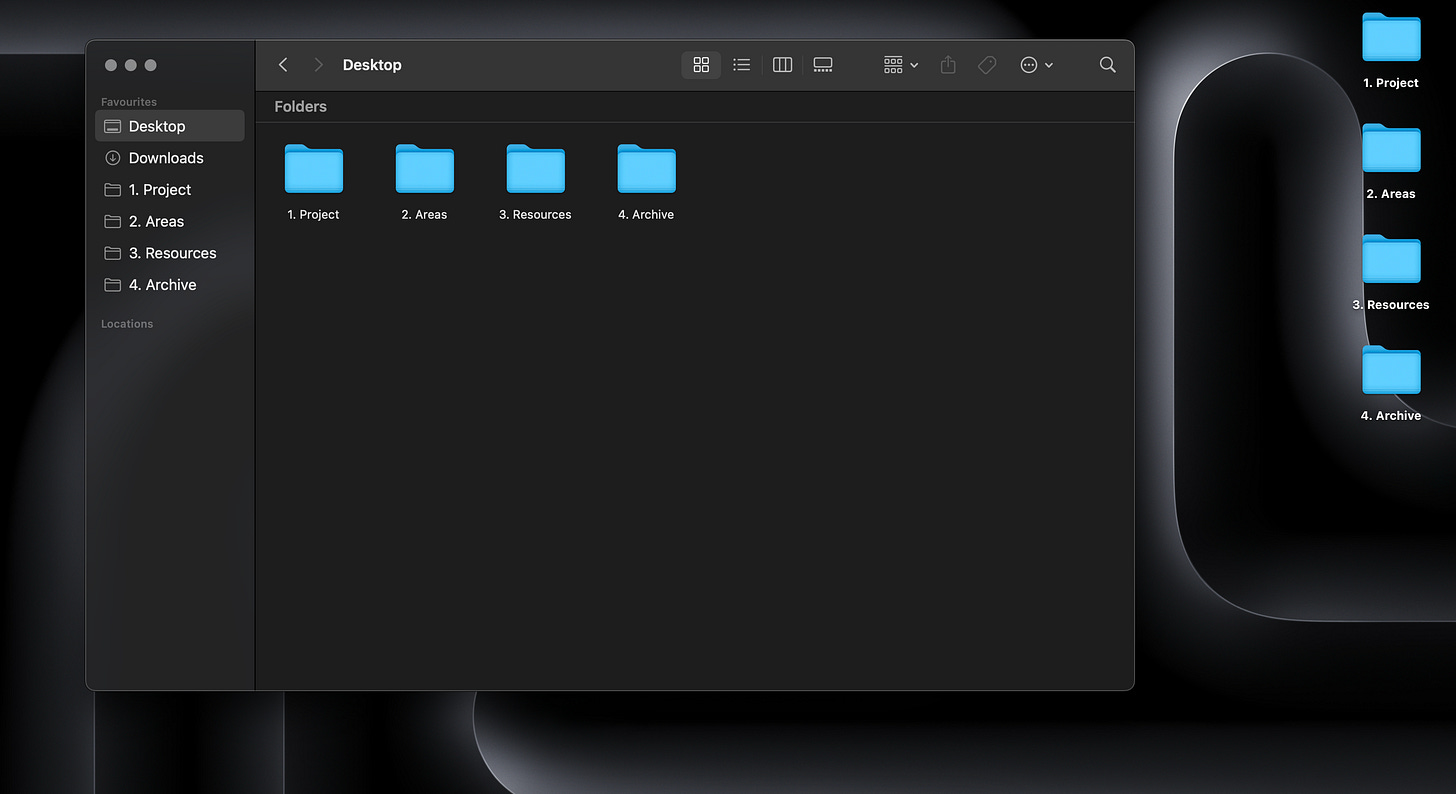Select 4. Archive folder in Finder window

point(647,169)
